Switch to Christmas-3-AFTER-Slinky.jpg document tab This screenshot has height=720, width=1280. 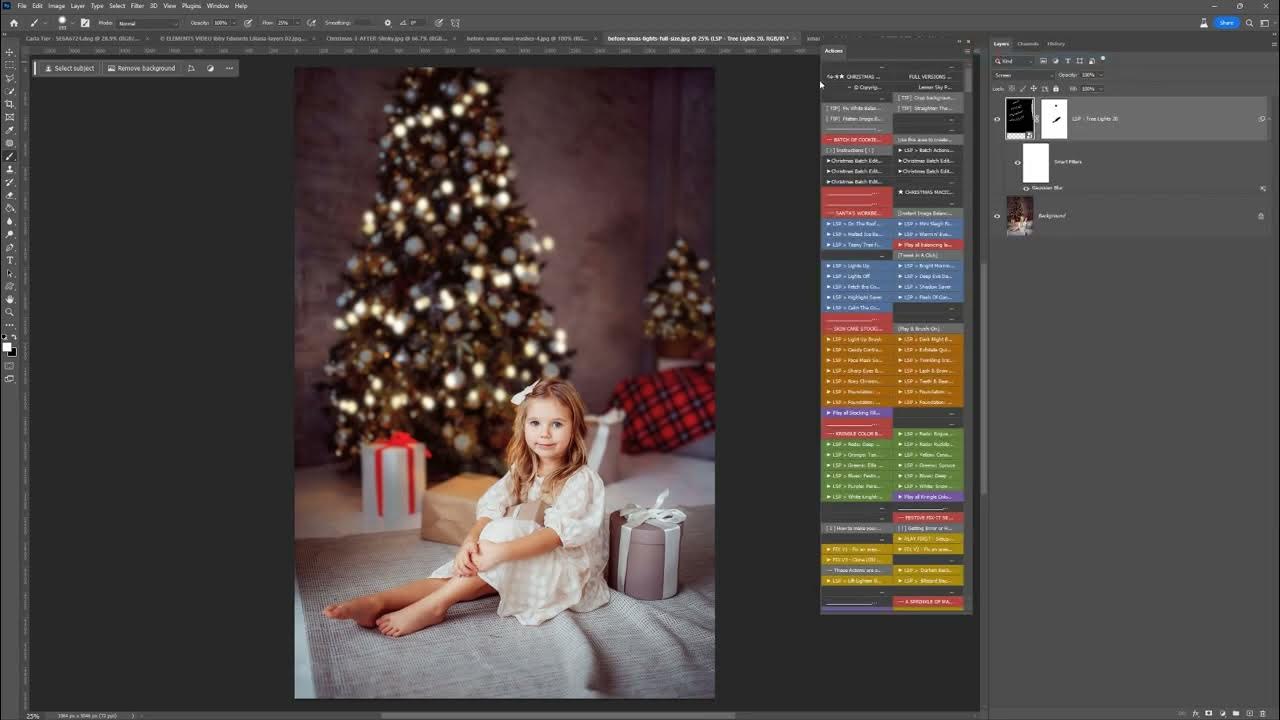point(386,38)
